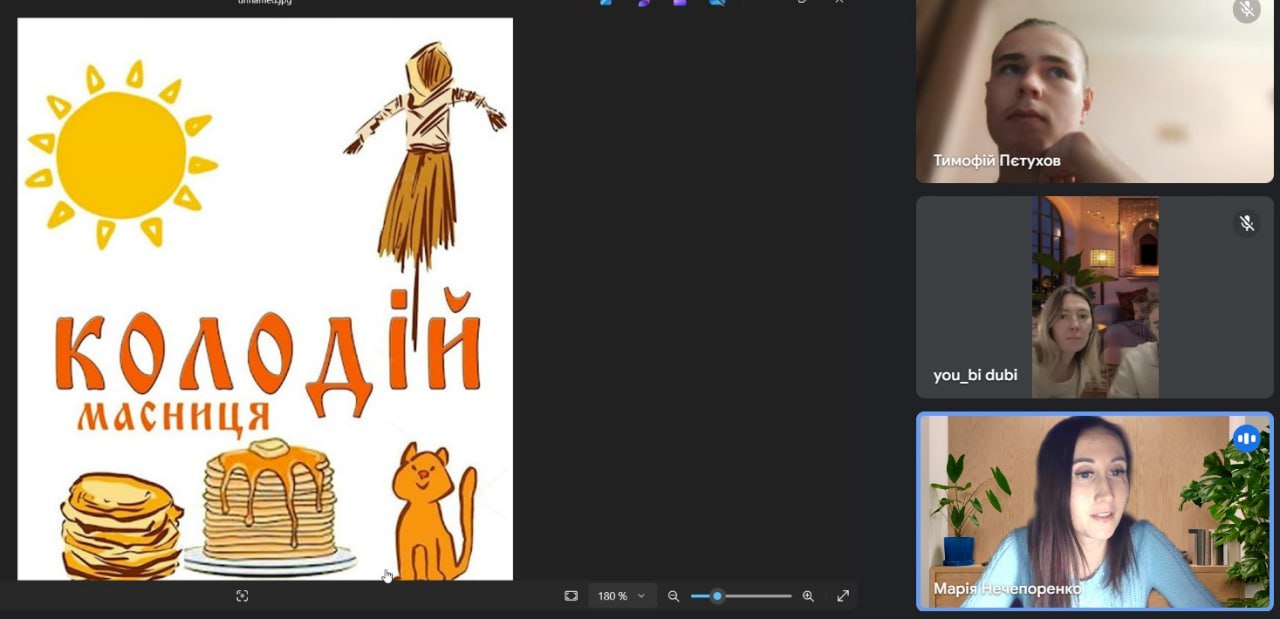Zoom in with the plus magnifier
Screen dimensions: 1280x619
tap(808, 596)
